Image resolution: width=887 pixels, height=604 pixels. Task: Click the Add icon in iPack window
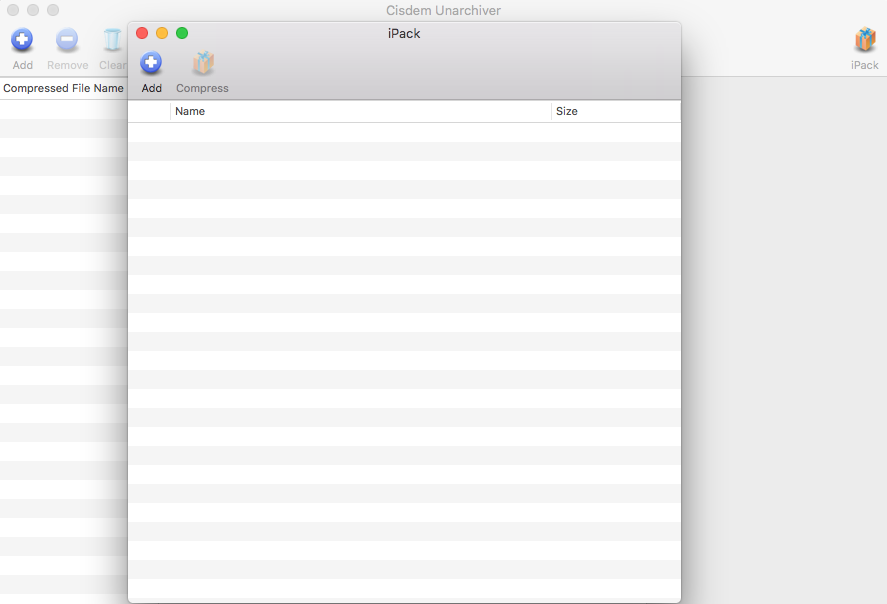pyautogui.click(x=151, y=65)
